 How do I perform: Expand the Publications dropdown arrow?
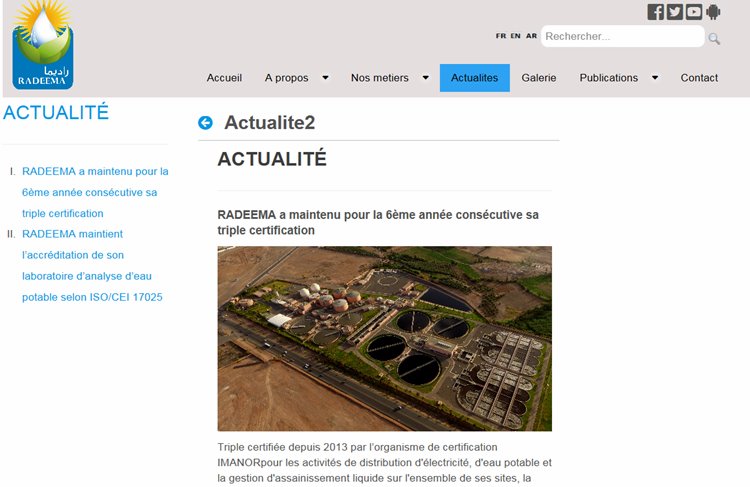click(655, 78)
